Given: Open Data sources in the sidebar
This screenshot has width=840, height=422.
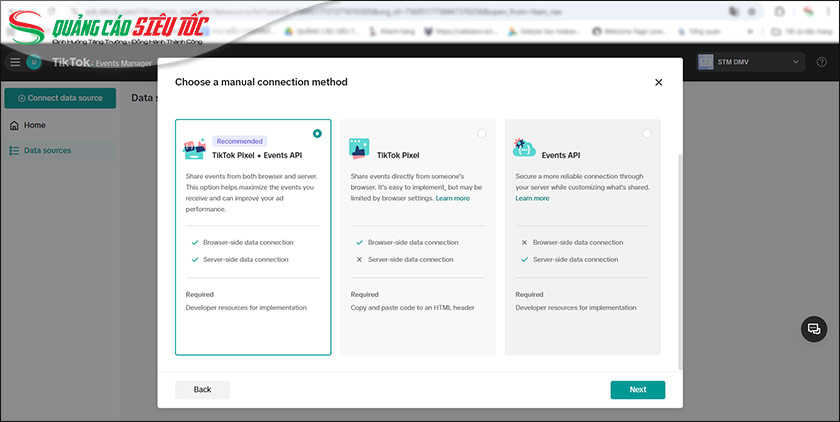Looking at the screenshot, I should point(47,151).
